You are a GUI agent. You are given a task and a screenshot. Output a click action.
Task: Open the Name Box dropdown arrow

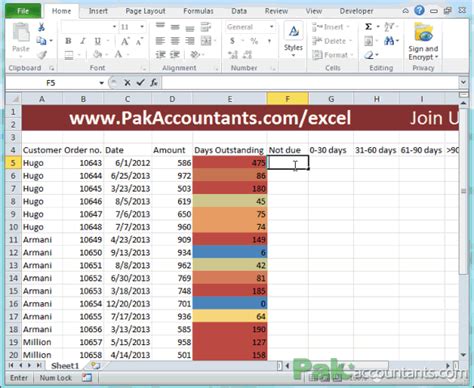(102, 83)
